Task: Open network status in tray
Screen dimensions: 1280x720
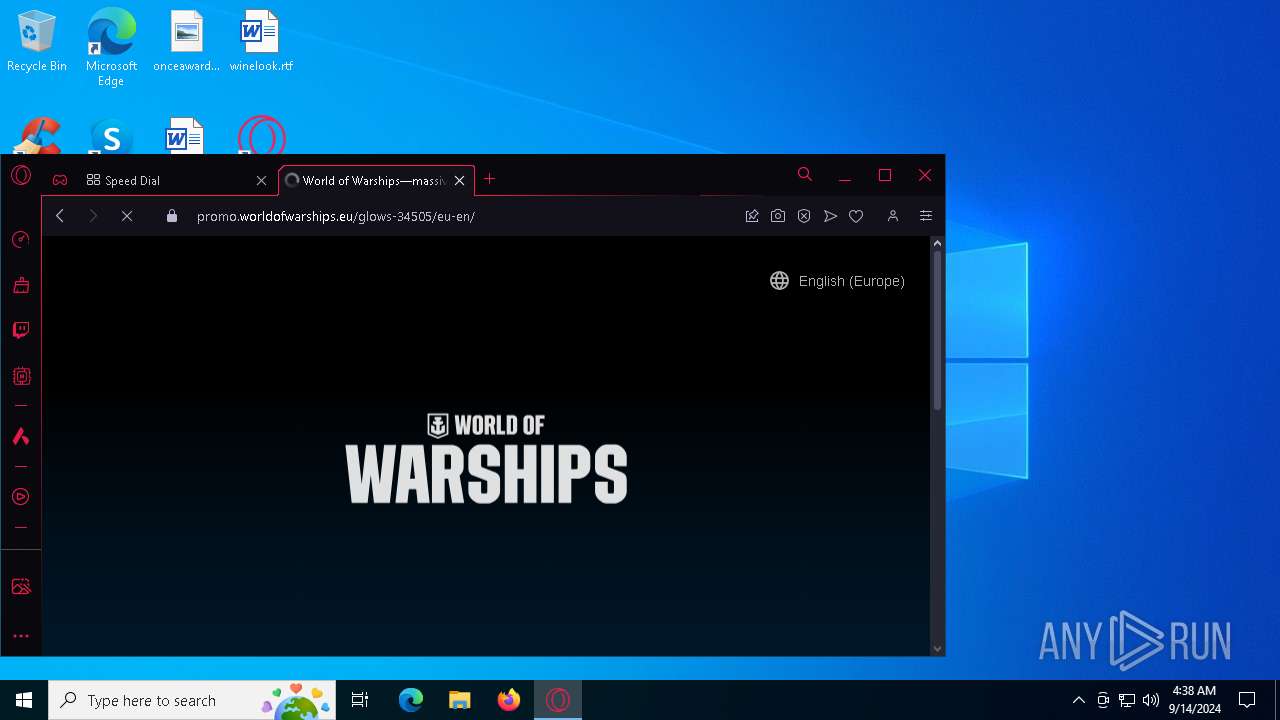Action: [x=1127, y=700]
